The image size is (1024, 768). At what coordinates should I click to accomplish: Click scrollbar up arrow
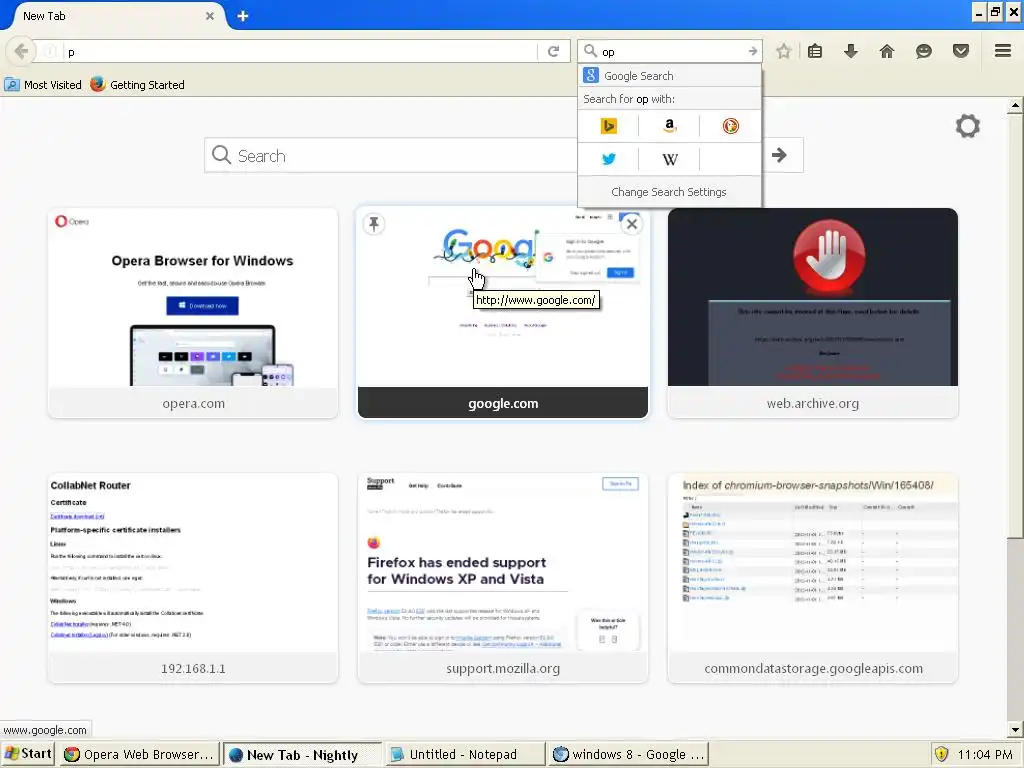point(1015,105)
